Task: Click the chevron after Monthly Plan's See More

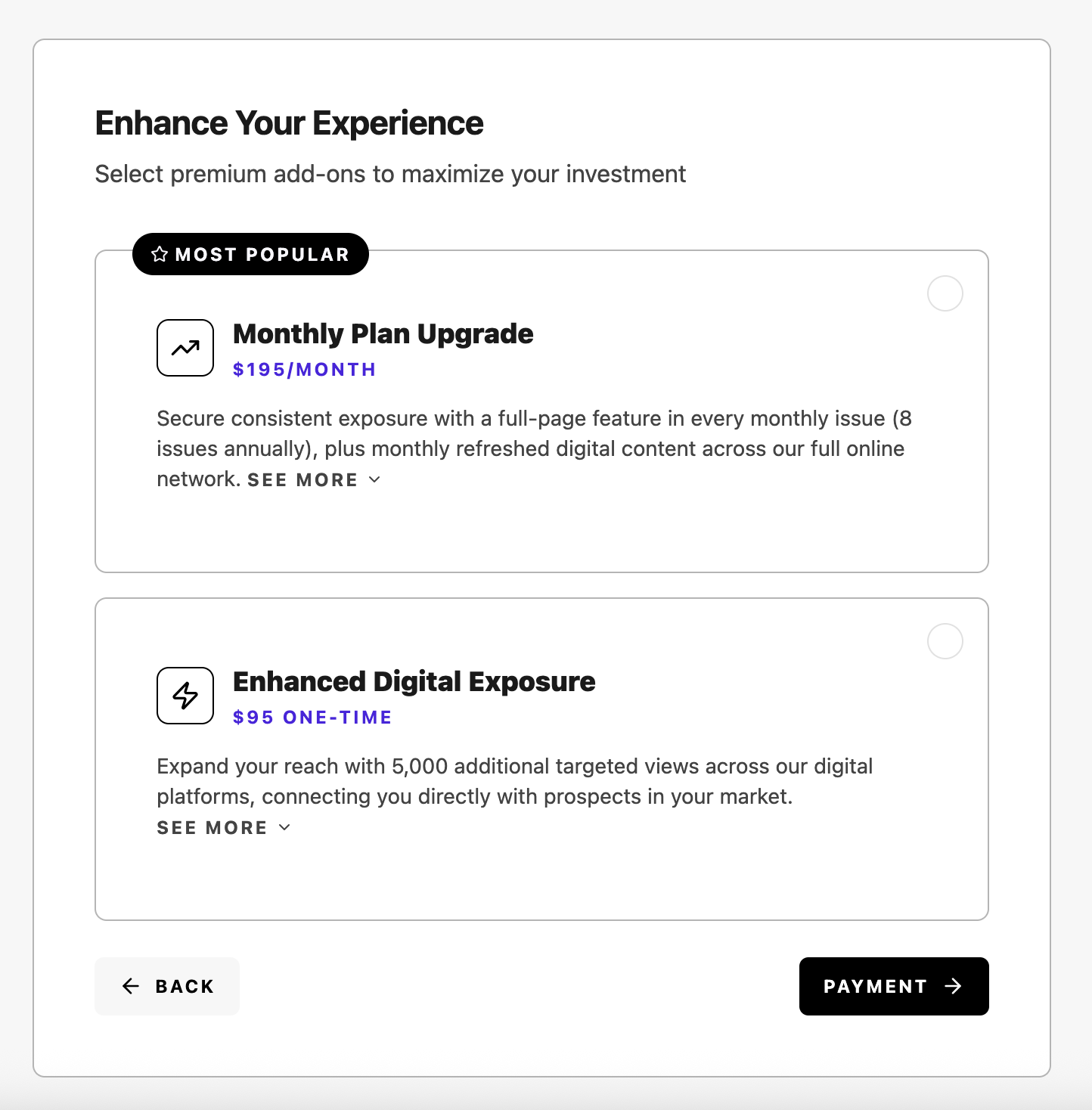Action: [374, 479]
